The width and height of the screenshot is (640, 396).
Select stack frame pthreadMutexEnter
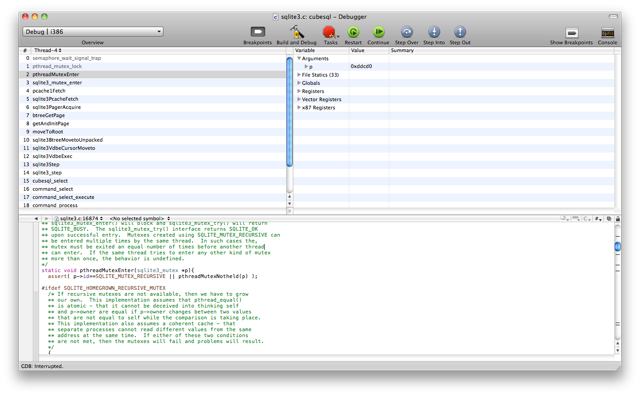(x=153, y=74)
